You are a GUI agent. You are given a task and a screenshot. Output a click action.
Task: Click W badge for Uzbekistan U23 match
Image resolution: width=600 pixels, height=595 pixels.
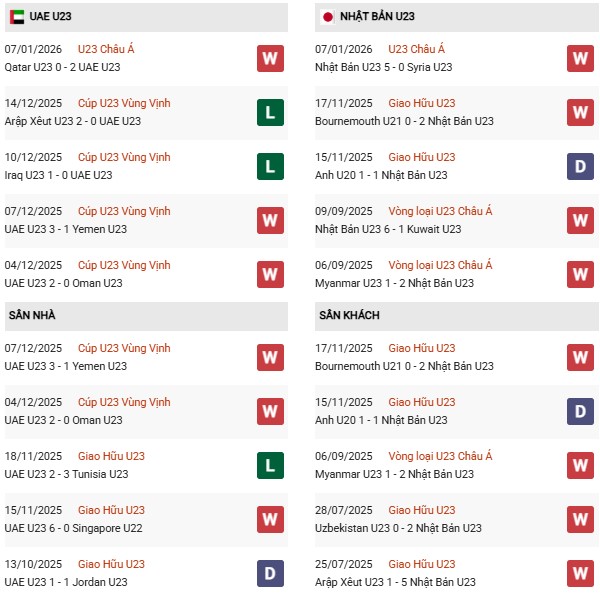coord(580,519)
